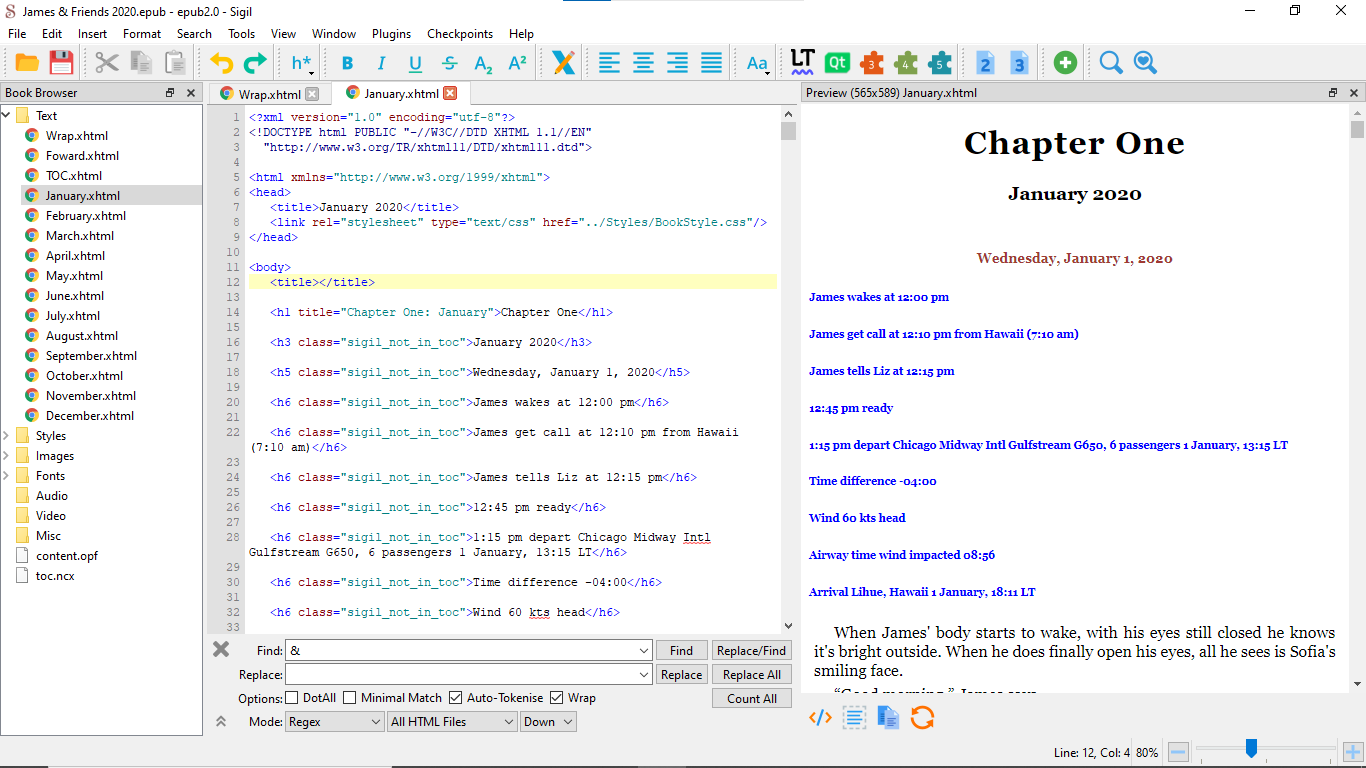Viewport: 1366px width, 768px height.
Task: Click the green plus Add icon
Action: [x=1065, y=63]
